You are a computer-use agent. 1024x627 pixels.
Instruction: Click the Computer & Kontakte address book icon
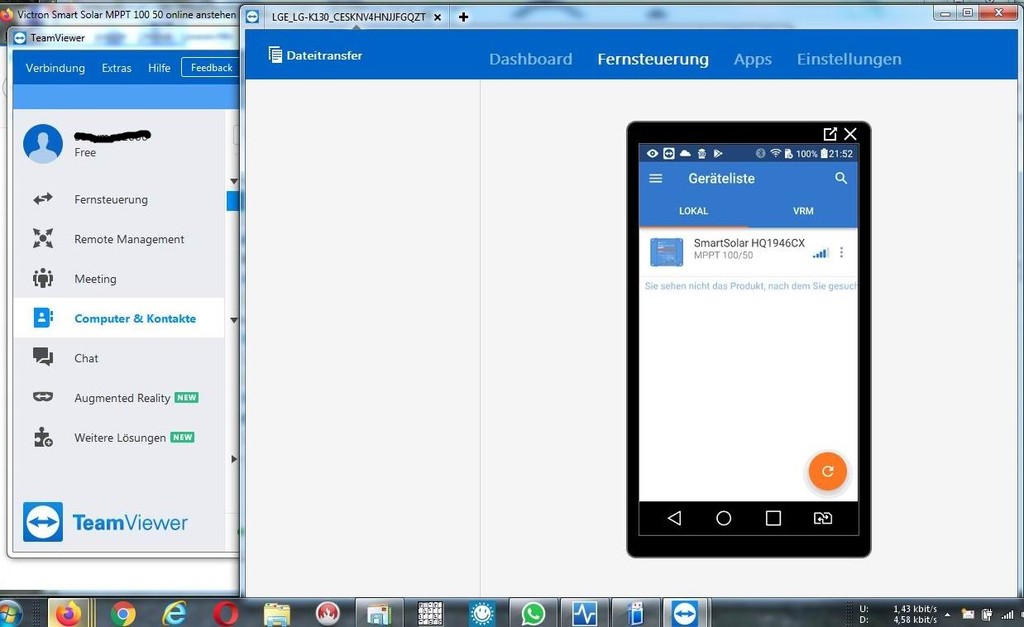pyautogui.click(x=43, y=318)
